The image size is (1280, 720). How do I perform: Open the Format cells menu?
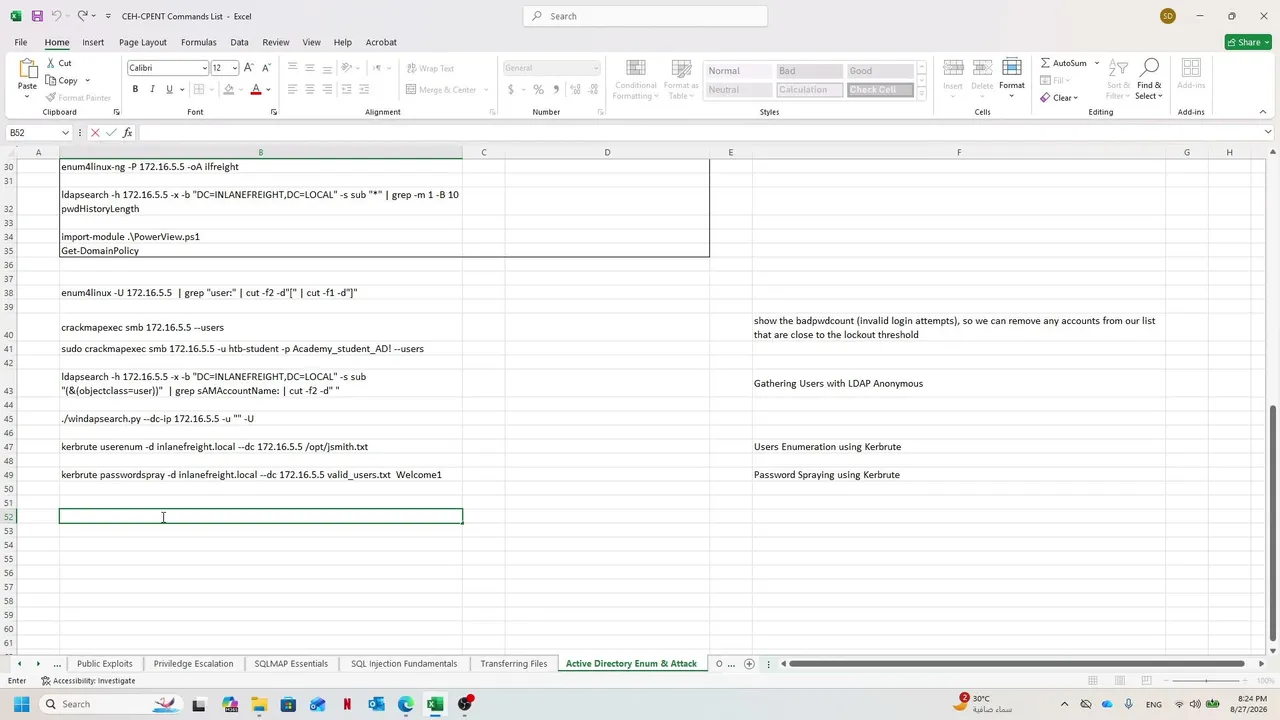[1011, 78]
